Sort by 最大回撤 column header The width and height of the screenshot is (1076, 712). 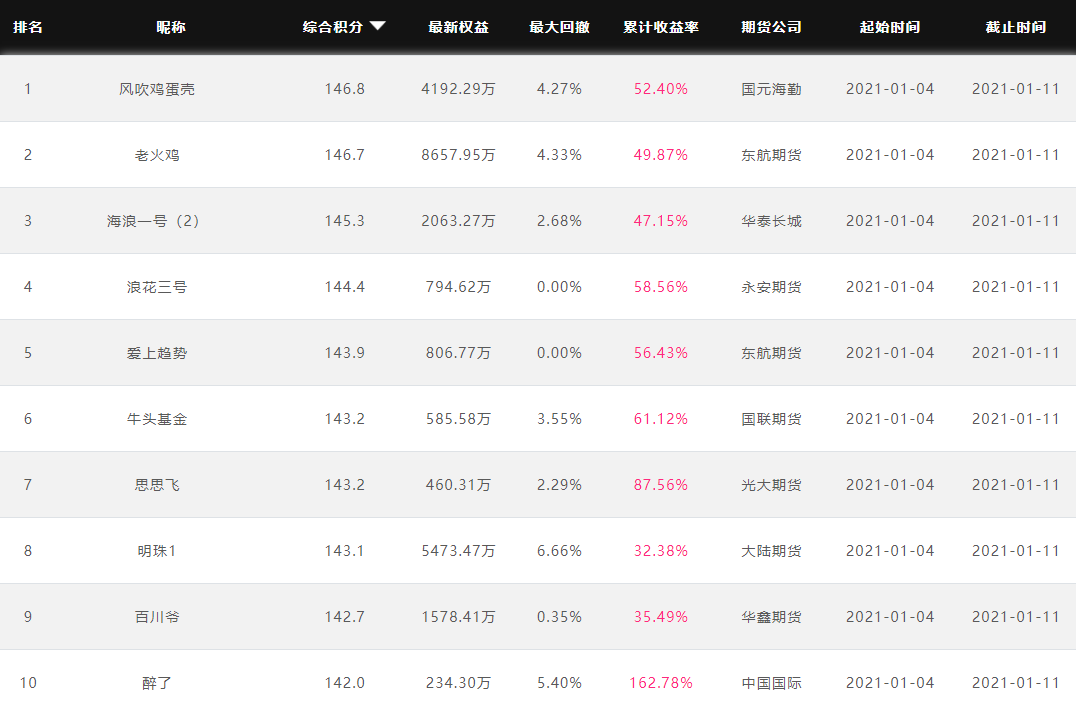click(559, 27)
